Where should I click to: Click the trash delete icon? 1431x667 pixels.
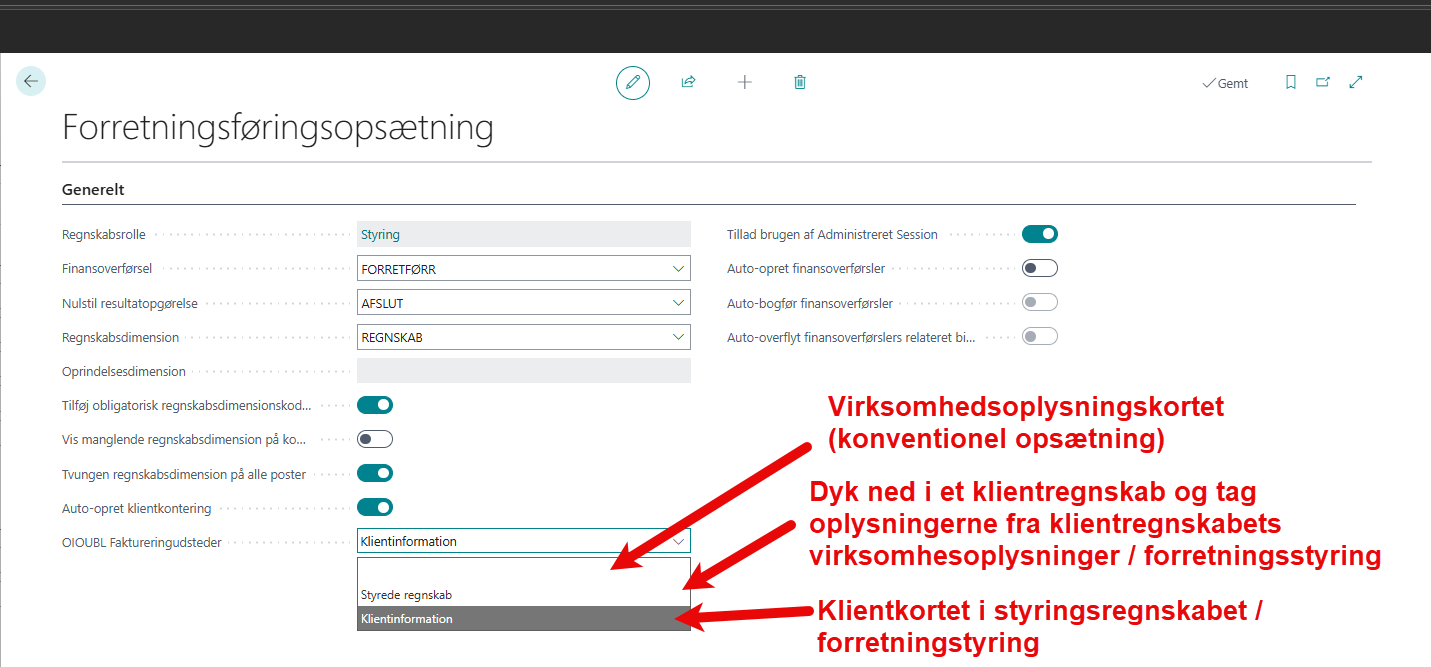click(800, 83)
